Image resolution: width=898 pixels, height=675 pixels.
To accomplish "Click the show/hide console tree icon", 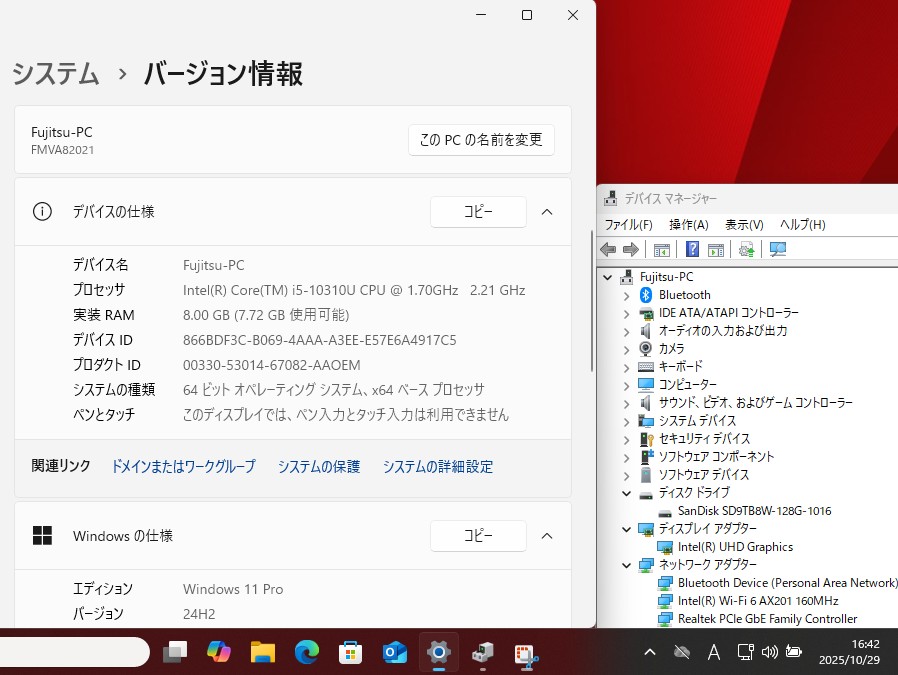I will click(661, 249).
